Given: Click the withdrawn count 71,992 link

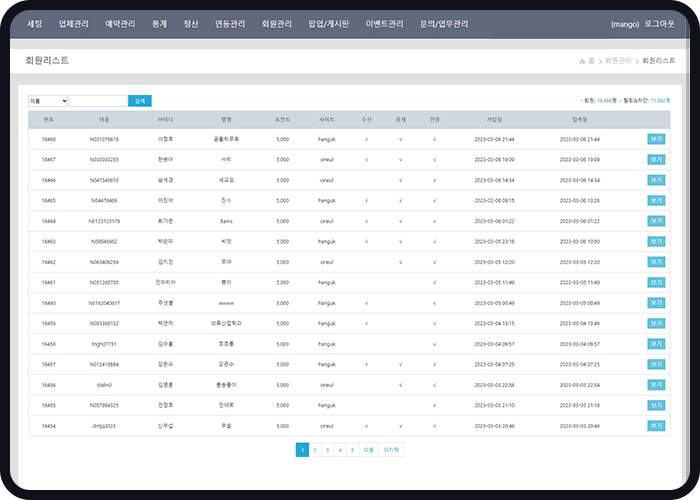Looking at the screenshot, I should pos(658,101).
